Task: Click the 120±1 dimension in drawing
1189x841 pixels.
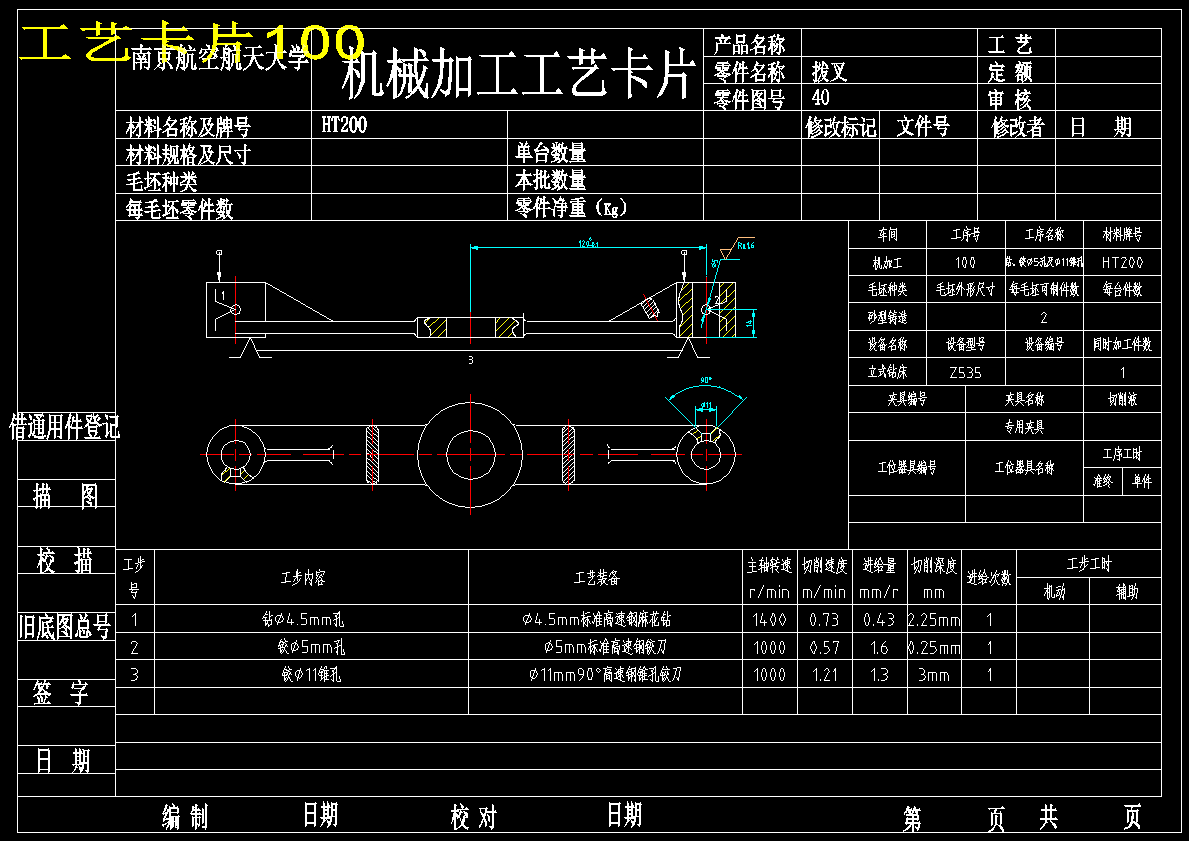Action: tap(588, 243)
